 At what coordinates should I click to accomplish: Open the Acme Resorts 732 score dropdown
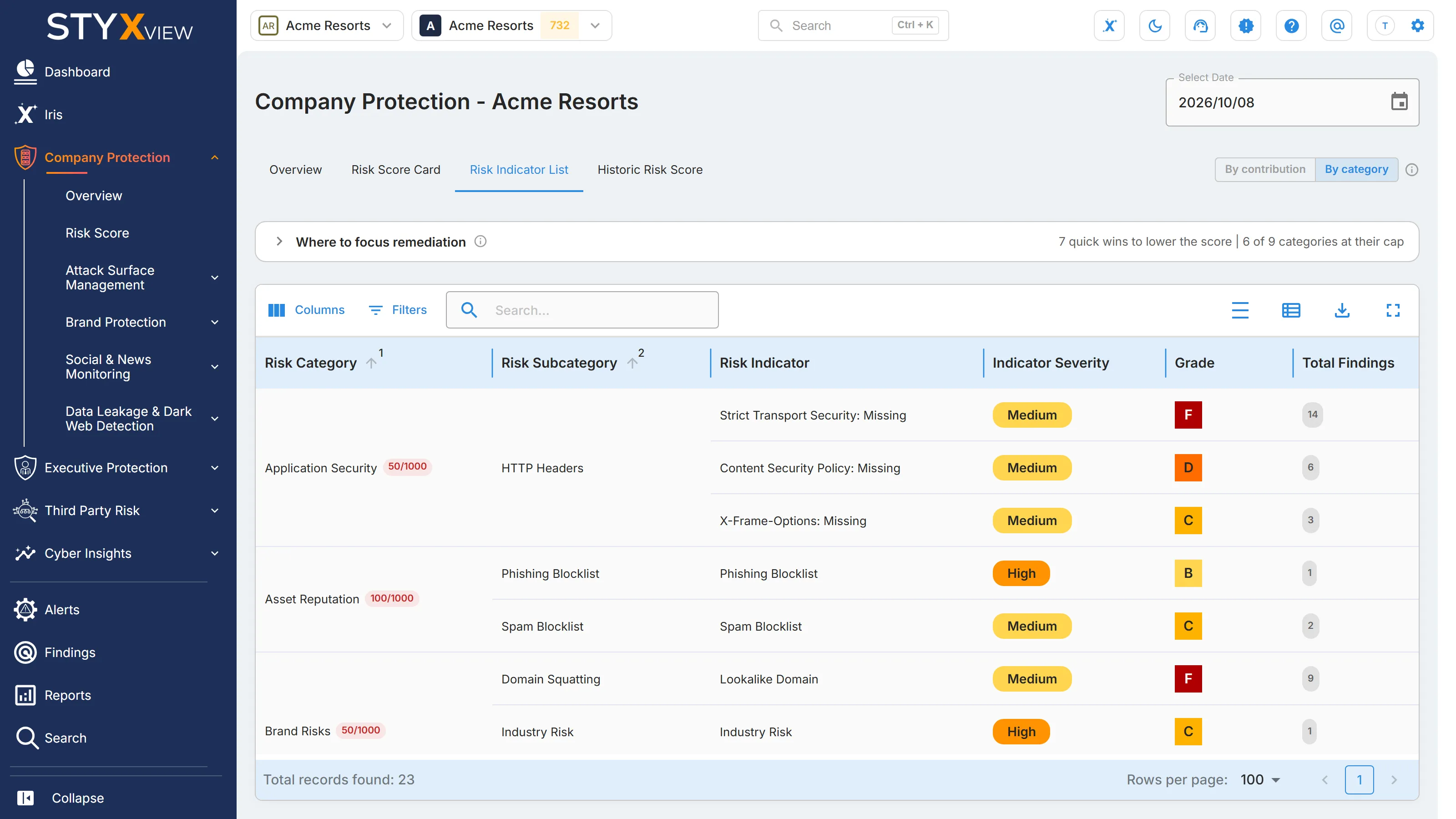[511, 25]
